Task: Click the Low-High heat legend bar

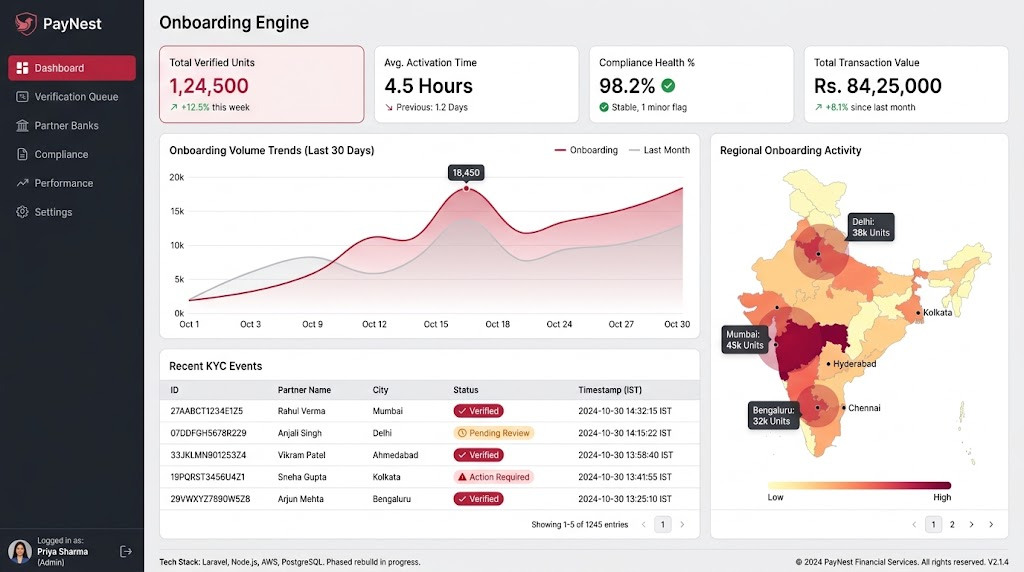Action: [859, 485]
